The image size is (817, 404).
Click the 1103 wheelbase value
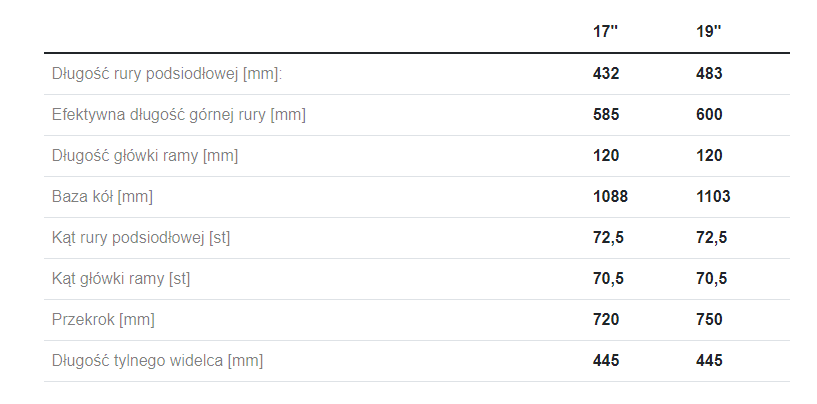pyautogui.click(x=713, y=196)
